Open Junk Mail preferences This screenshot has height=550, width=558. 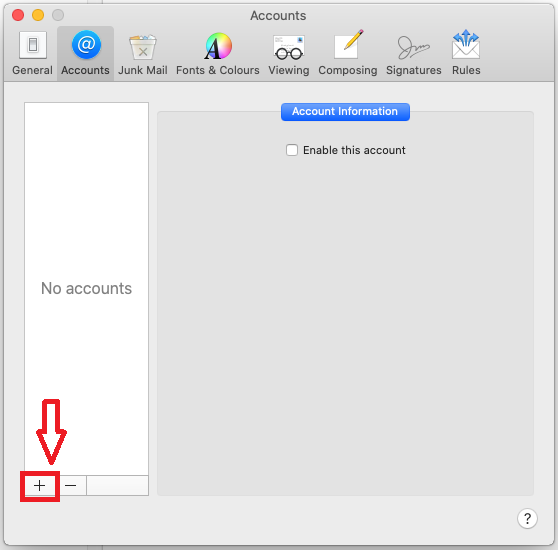[x=142, y=53]
